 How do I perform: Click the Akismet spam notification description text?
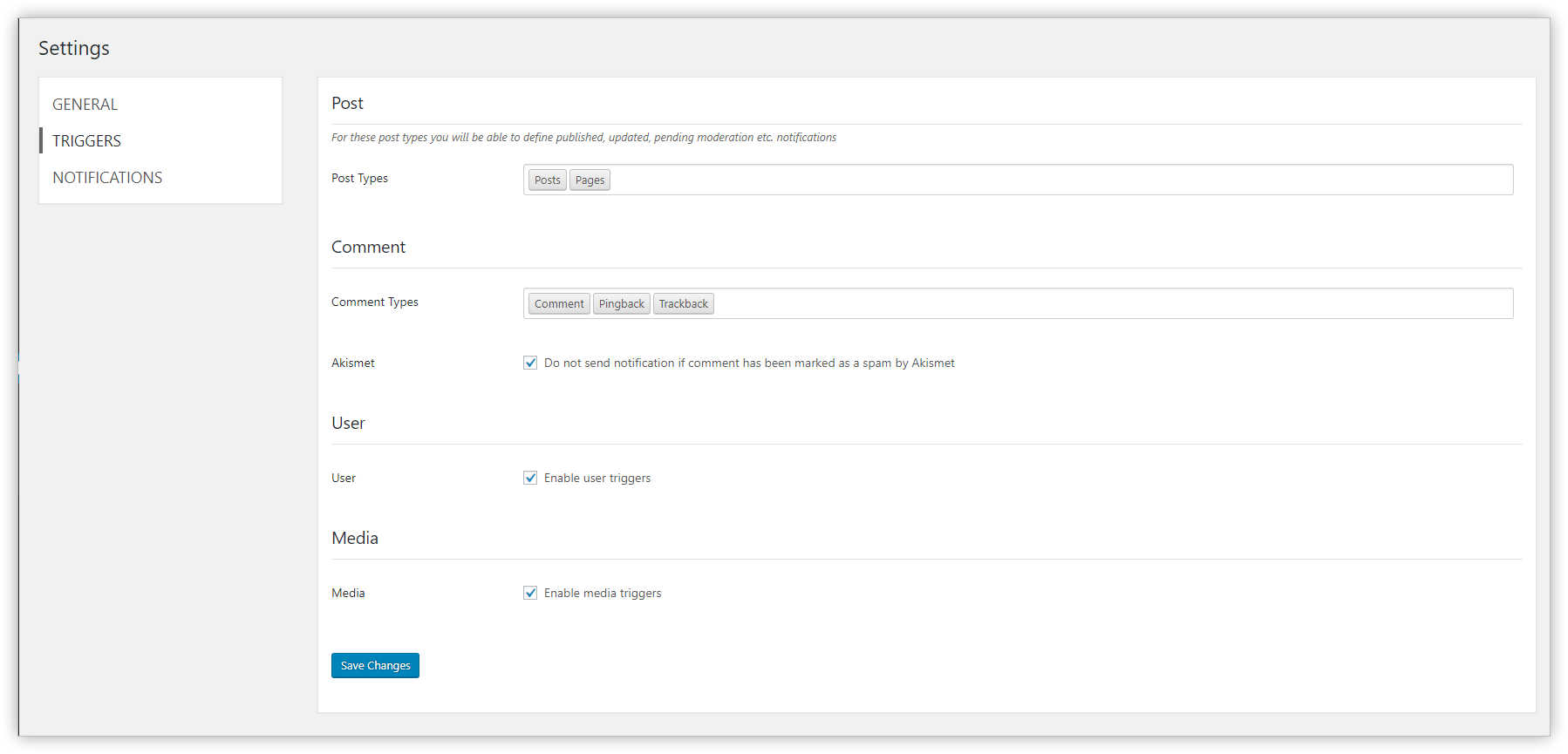tap(749, 363)
